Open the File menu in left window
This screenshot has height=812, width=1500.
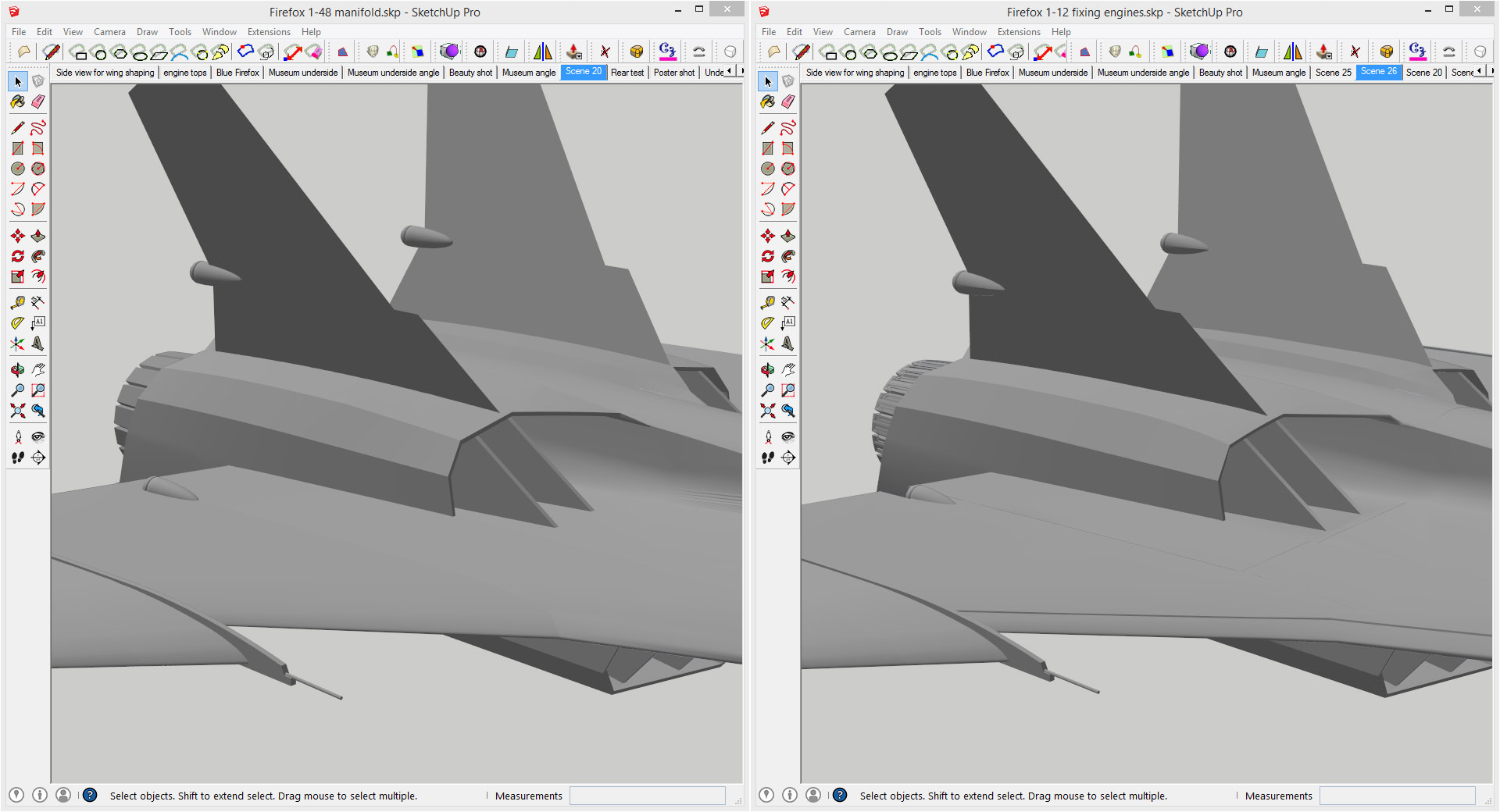pyautogui.click(x=19, y=32)
